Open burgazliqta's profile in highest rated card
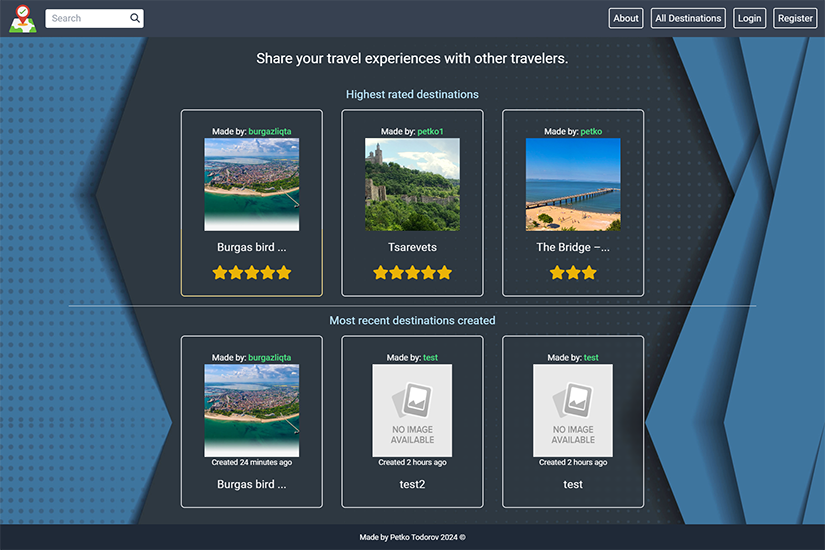Viewport: 825px width, 550px height. pyautogui.click(x=270, y=131)
